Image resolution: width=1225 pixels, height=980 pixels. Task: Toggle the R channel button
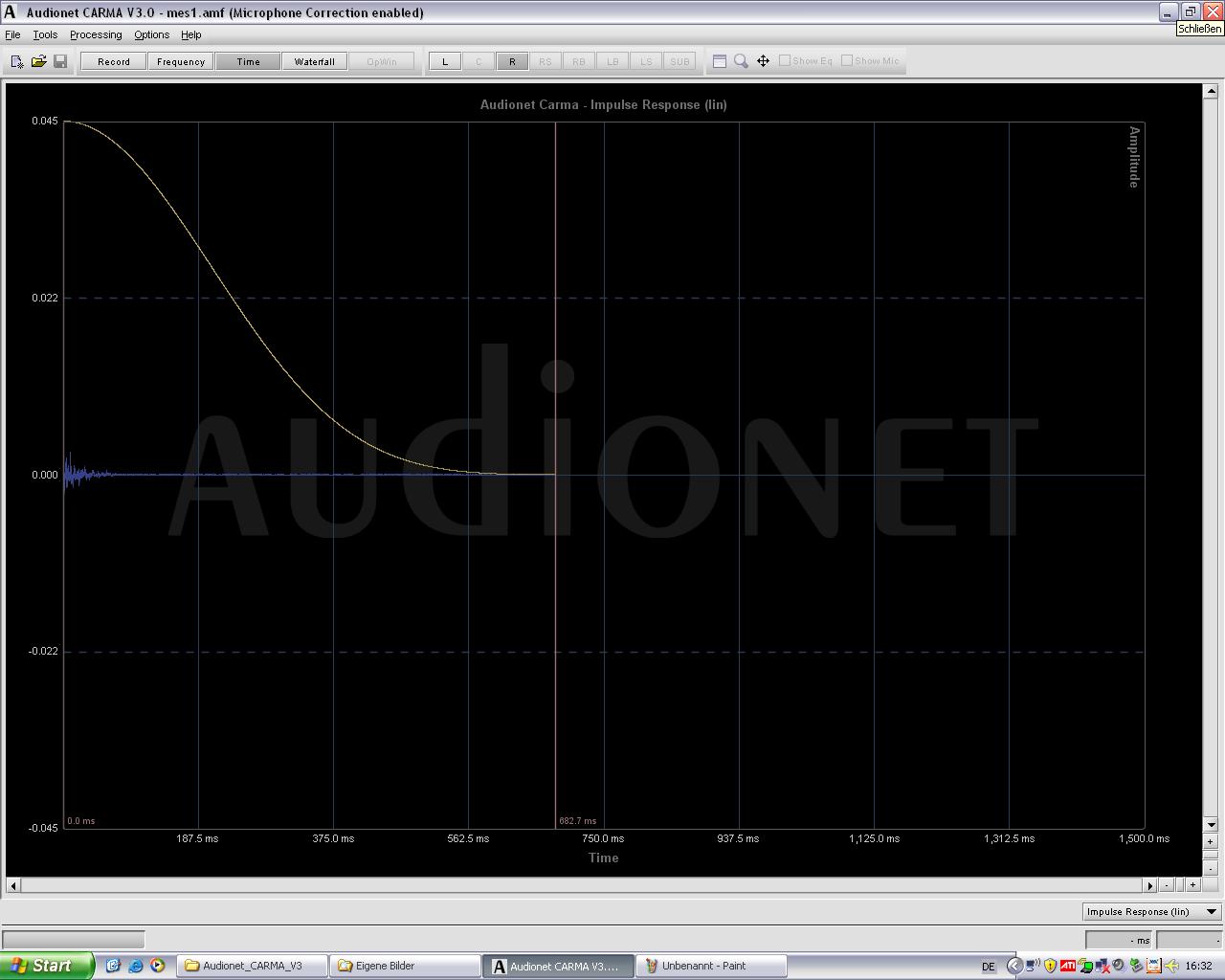pyautogui.click(x=512, y=61)
